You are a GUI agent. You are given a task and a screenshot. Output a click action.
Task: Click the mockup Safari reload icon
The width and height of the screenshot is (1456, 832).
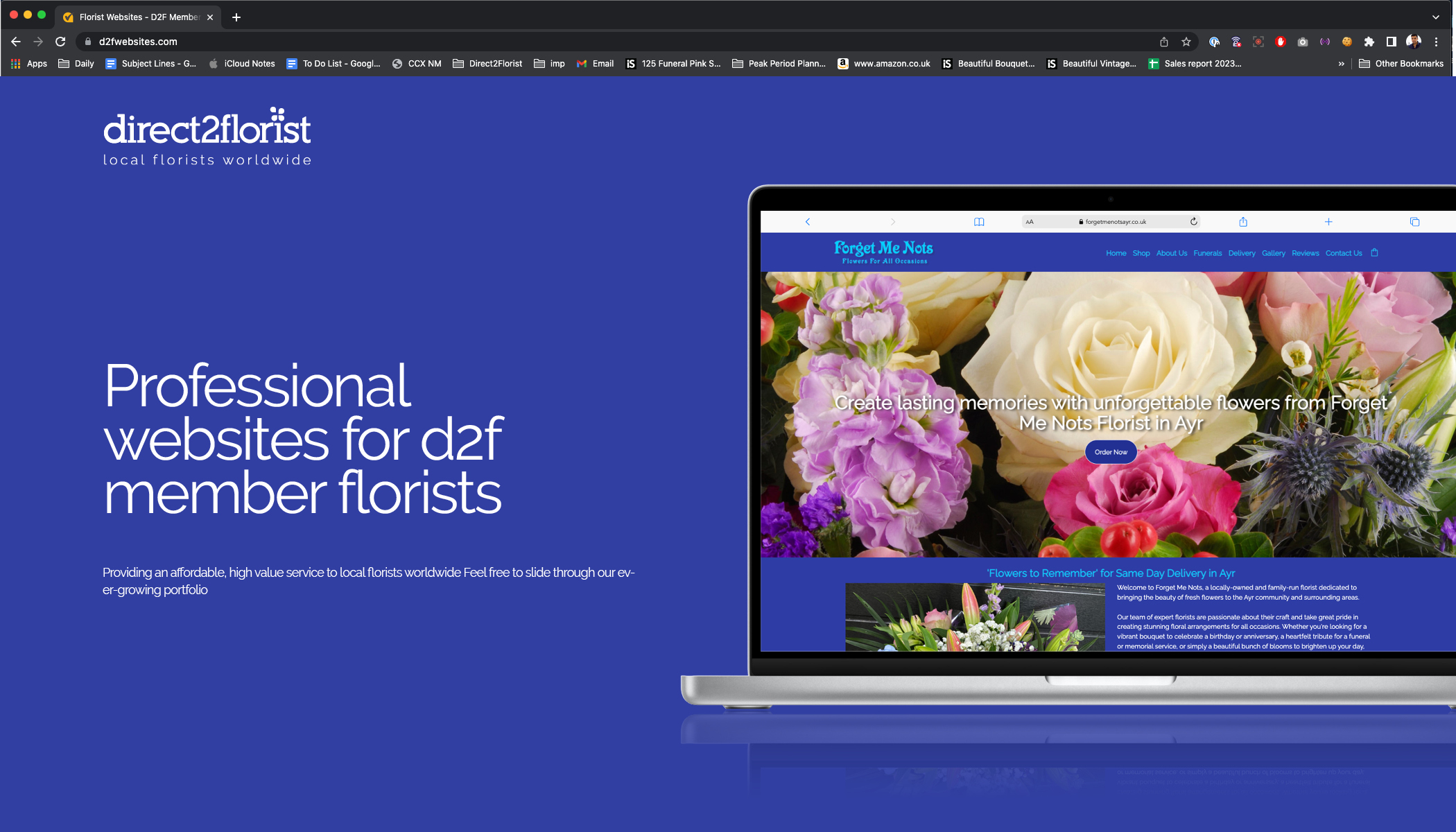tap(1193, 222)
